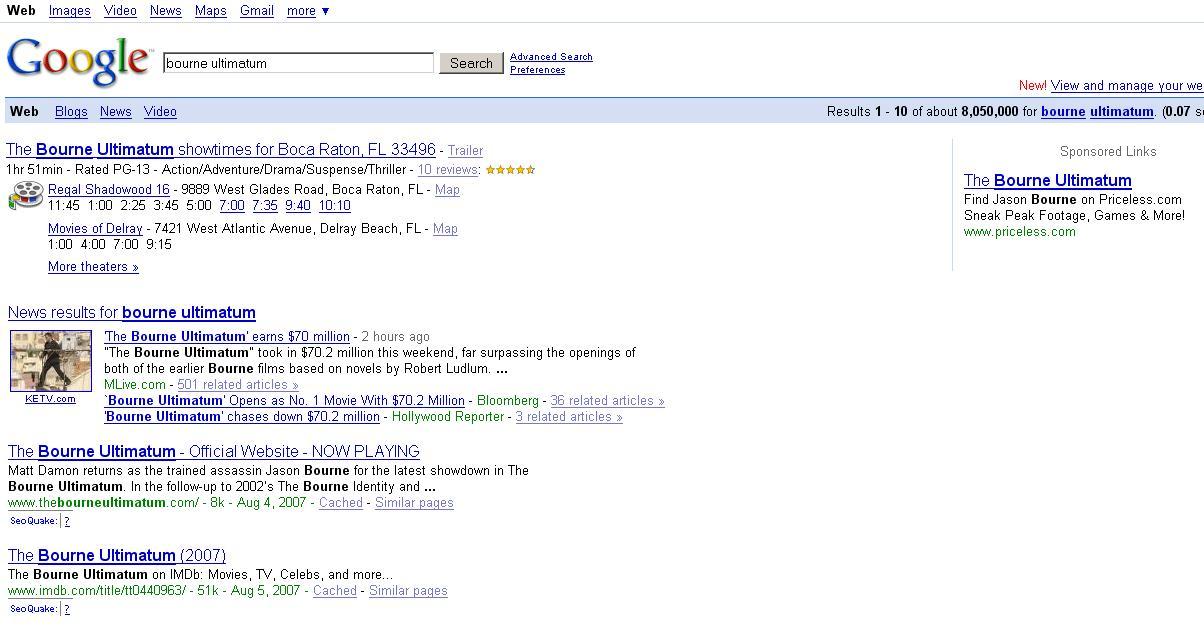The height and width of the screenshot is (633, 1204).
Task: Open the 'more' dropdown menu
Action: coord(308,11)
